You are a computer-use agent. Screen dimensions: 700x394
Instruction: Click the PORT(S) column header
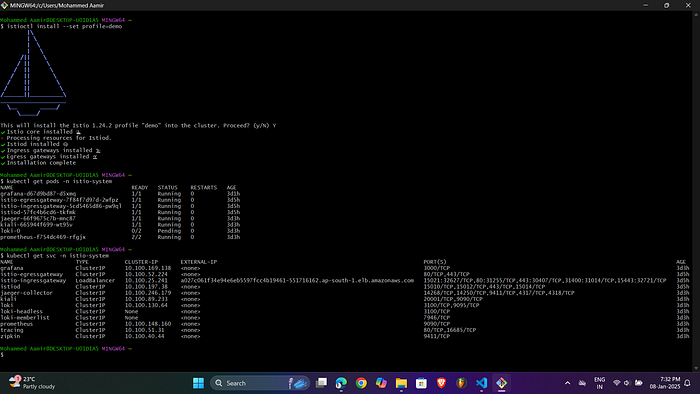click(435, 262)
